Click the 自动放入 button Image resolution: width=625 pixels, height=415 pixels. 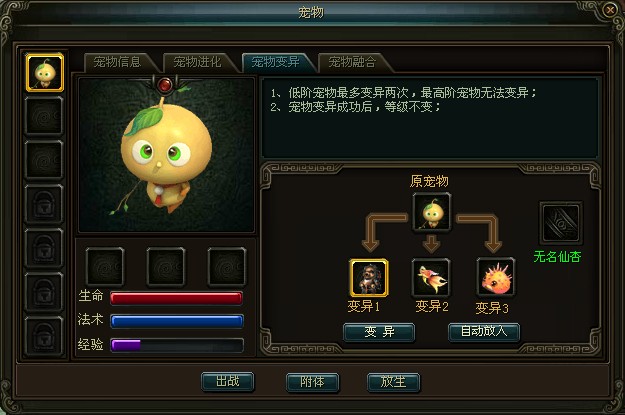tap(484, 332)
